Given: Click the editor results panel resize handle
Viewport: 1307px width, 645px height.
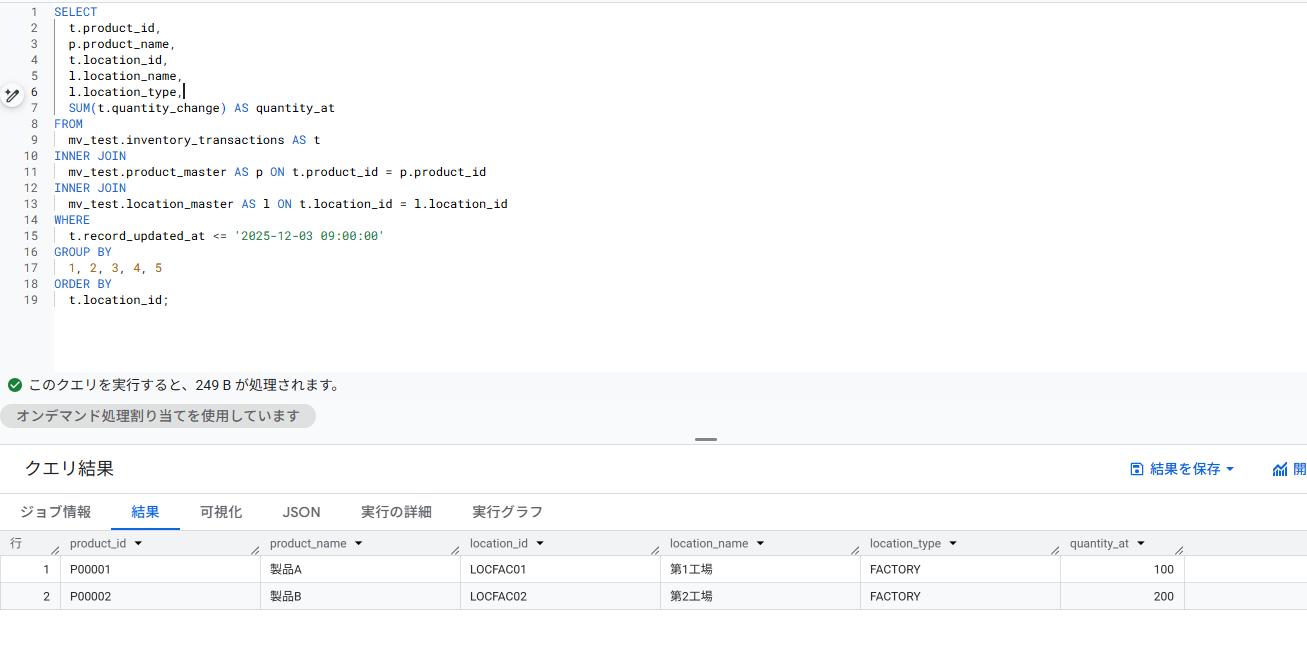Looking at the screenshot, I should [x=705, y=439].
